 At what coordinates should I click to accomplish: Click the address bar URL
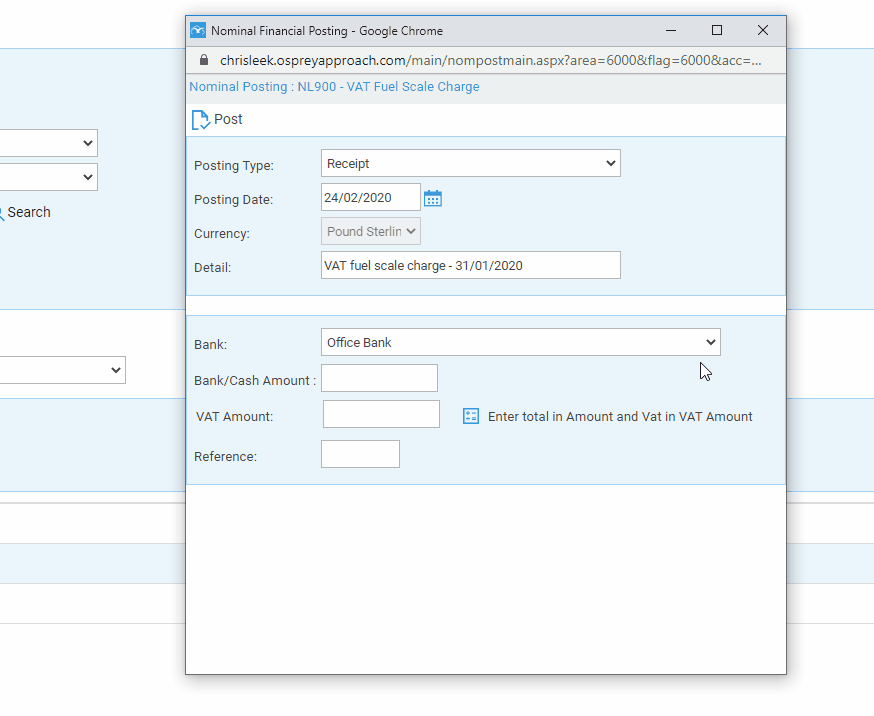(491, 60)
